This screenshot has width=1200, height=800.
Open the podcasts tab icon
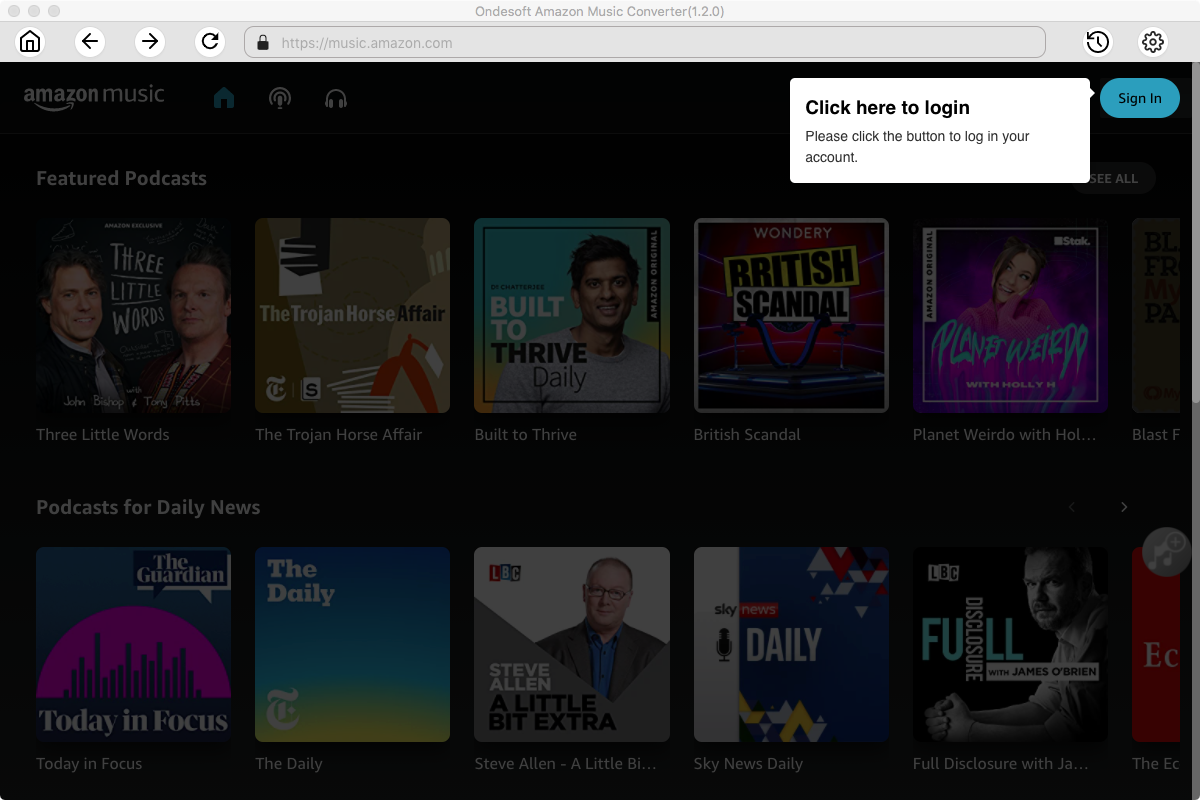pos(280,98)
